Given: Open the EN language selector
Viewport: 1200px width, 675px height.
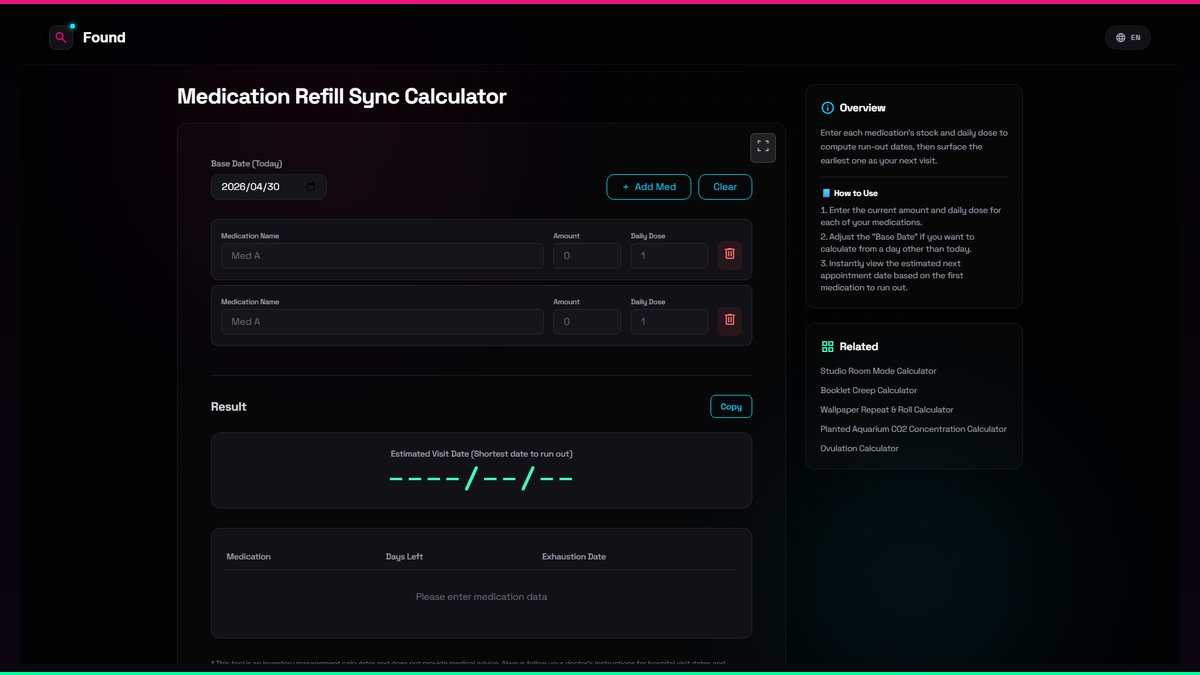Looking at the screenshot, I should (x=1128, y=38).
